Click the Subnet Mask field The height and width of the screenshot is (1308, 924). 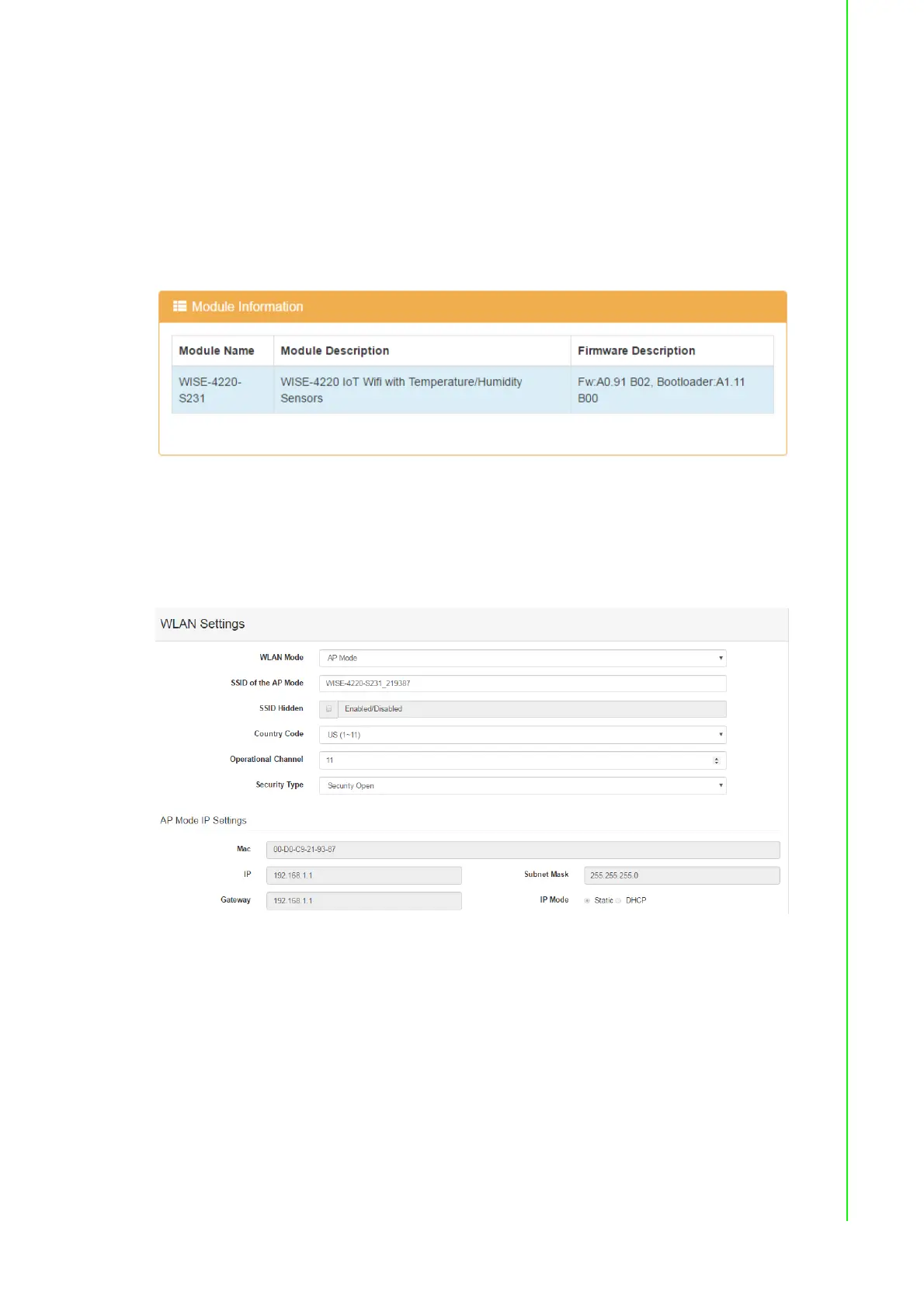[x=681, y=875]
